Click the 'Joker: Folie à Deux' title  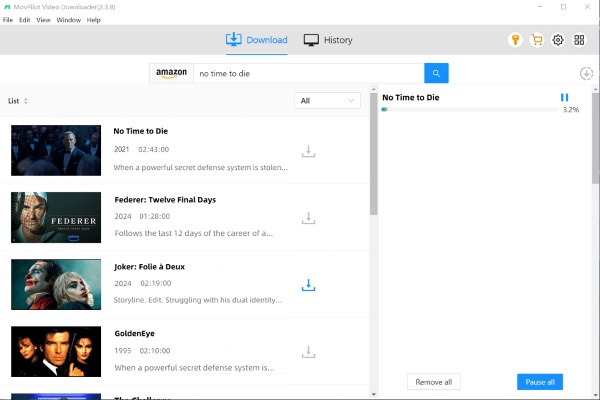point(149,267)
